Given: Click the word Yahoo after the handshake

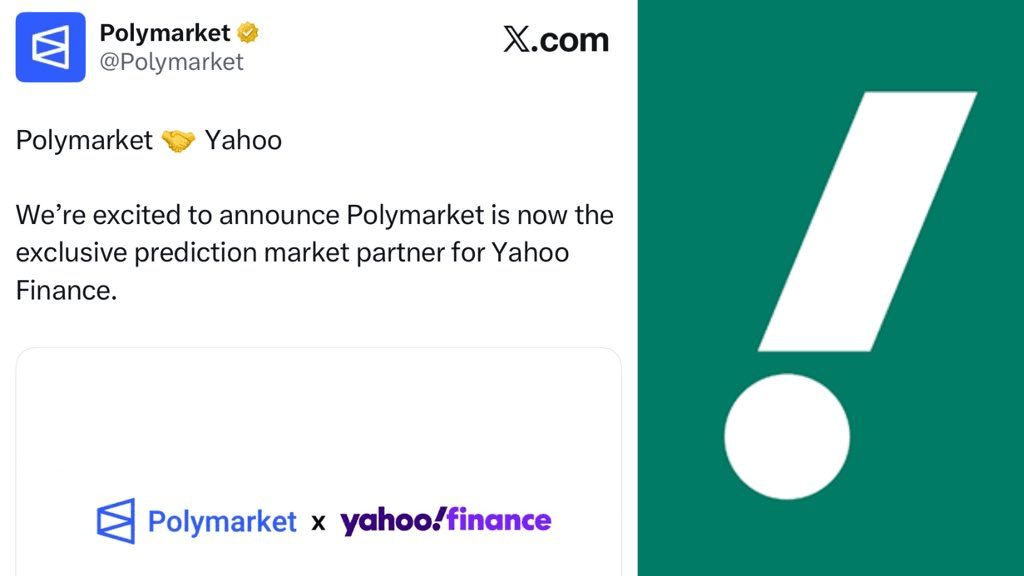Looking at the screenshot, I should (x=243, y=140).
